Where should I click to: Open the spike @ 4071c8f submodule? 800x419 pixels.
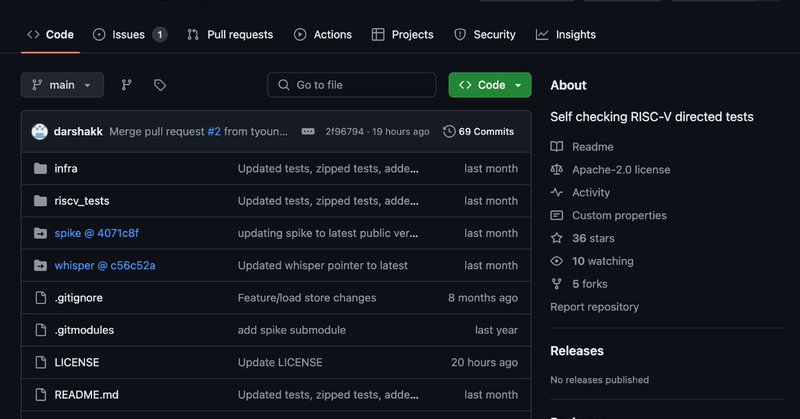pos(96,233)
